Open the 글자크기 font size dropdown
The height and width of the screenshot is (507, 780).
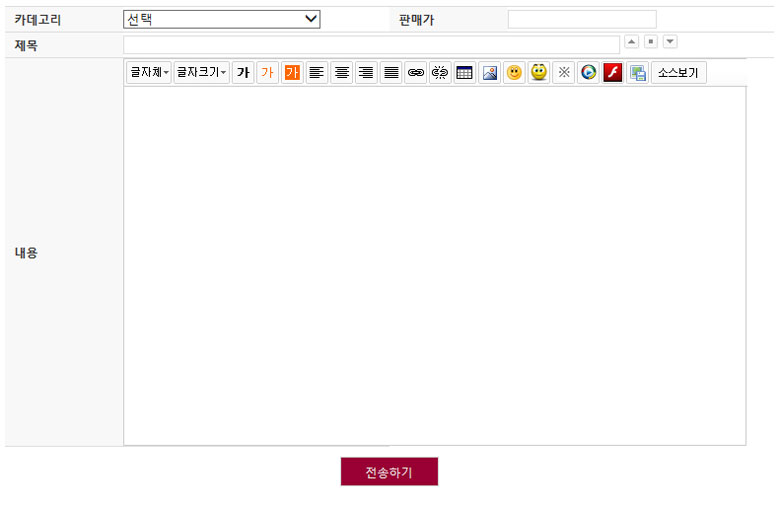pos(201,73)
